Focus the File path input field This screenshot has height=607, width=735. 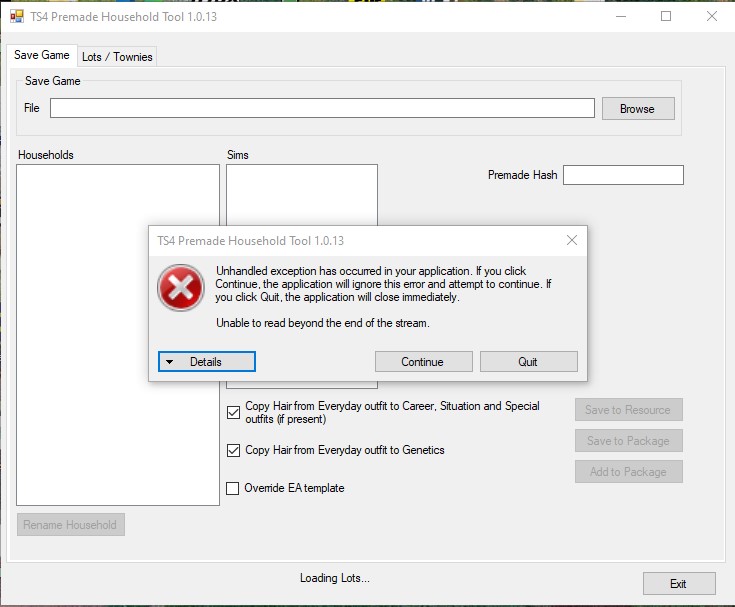point(322,108)
